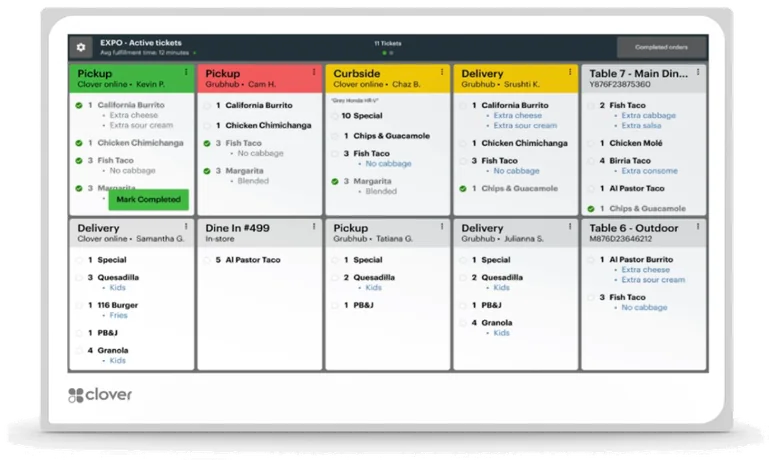Click the Clover logo

click(100, 395)
